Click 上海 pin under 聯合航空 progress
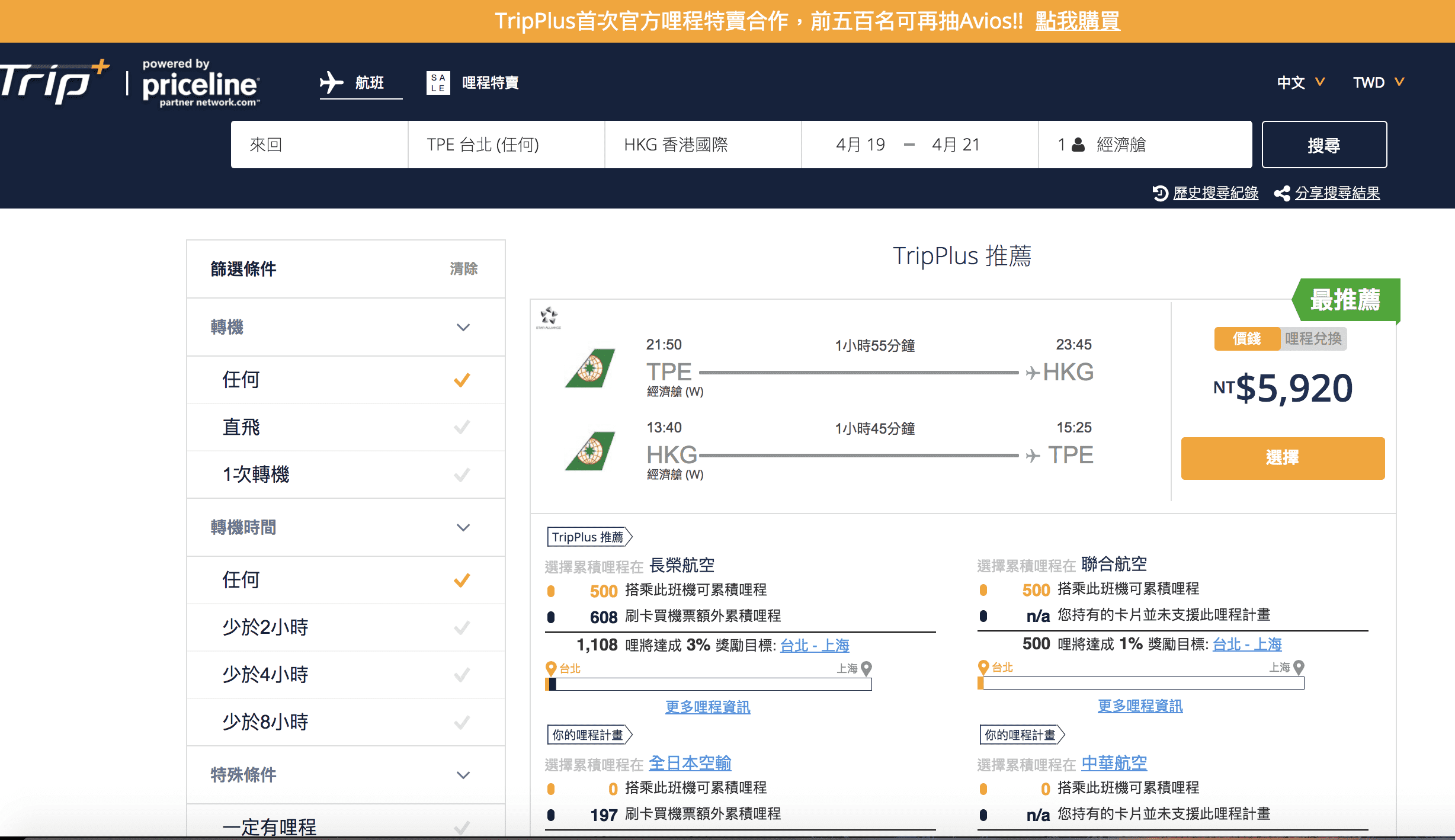This screenshot has height=840, width=1455. tap(1299, 667)
